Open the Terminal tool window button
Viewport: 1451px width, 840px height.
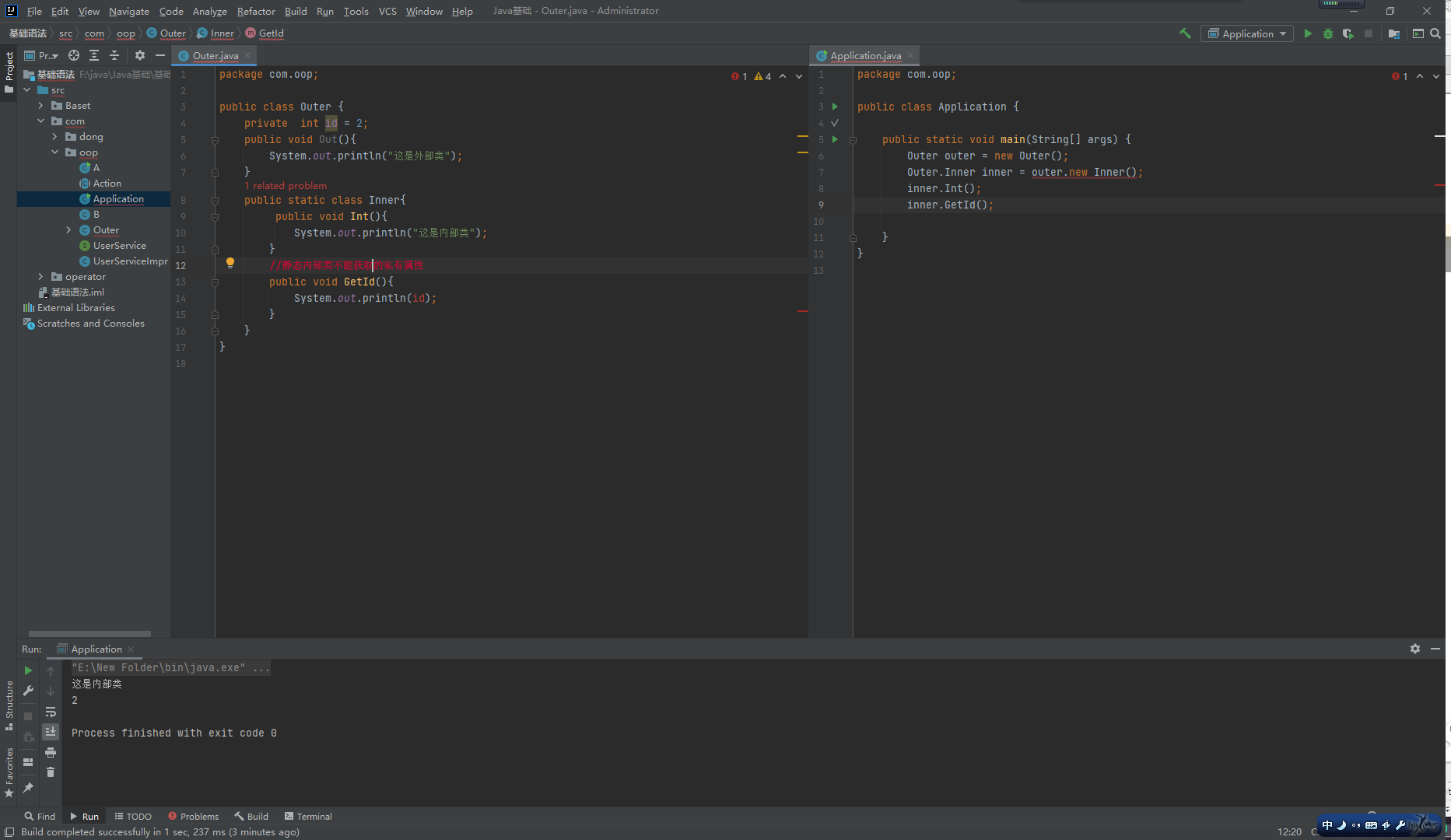pos(308,816)
